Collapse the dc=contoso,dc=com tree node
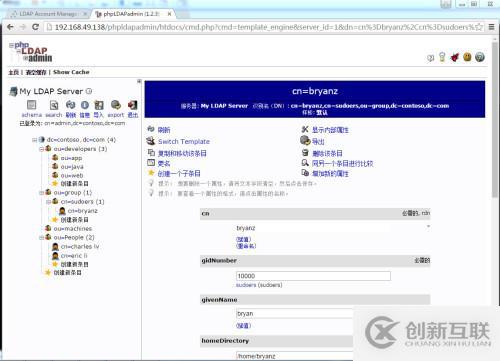The image size is (500, 361). (34, 140)
